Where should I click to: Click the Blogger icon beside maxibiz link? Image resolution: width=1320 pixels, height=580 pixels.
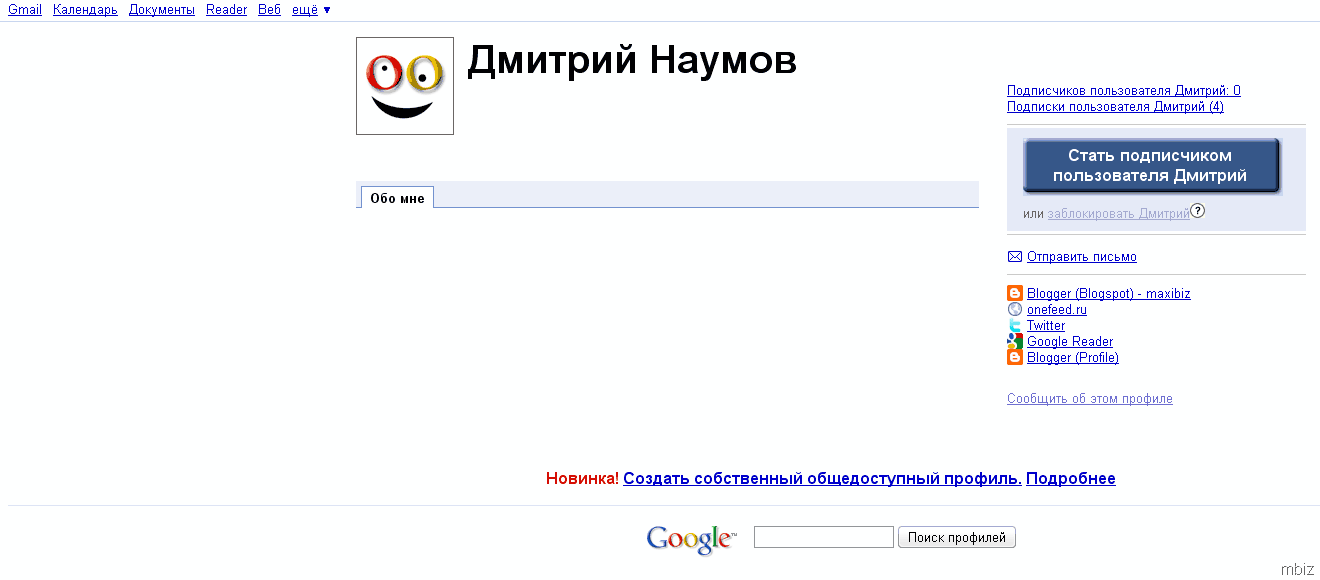click(x=1015, y=294)
